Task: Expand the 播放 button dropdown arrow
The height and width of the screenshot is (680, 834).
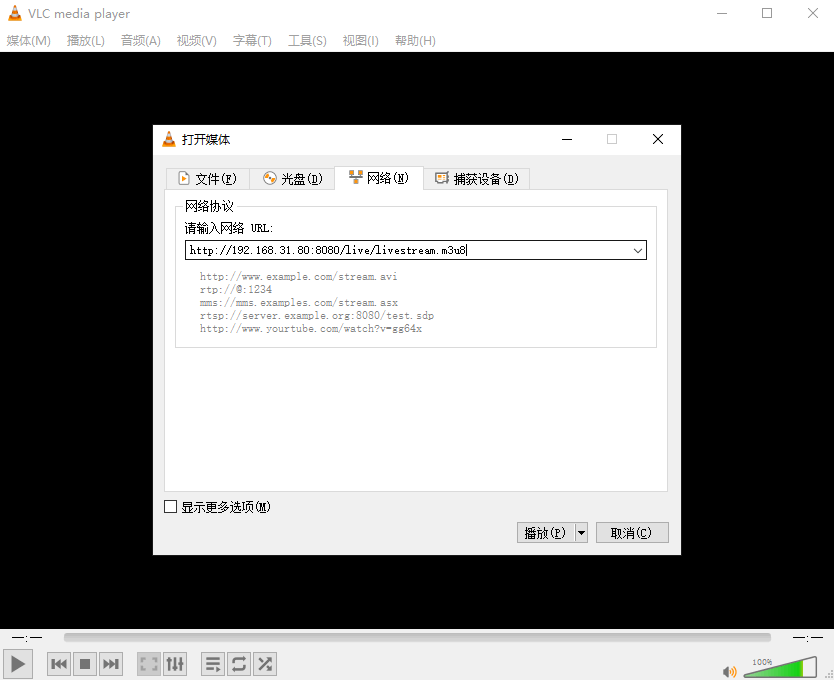Action: [x=581, y=533]
